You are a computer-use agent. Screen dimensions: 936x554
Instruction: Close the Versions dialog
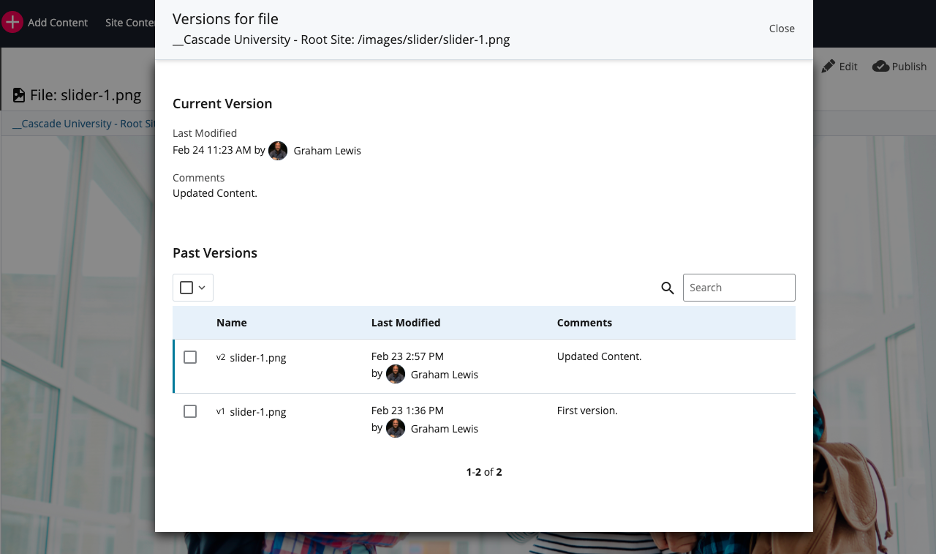781,28
